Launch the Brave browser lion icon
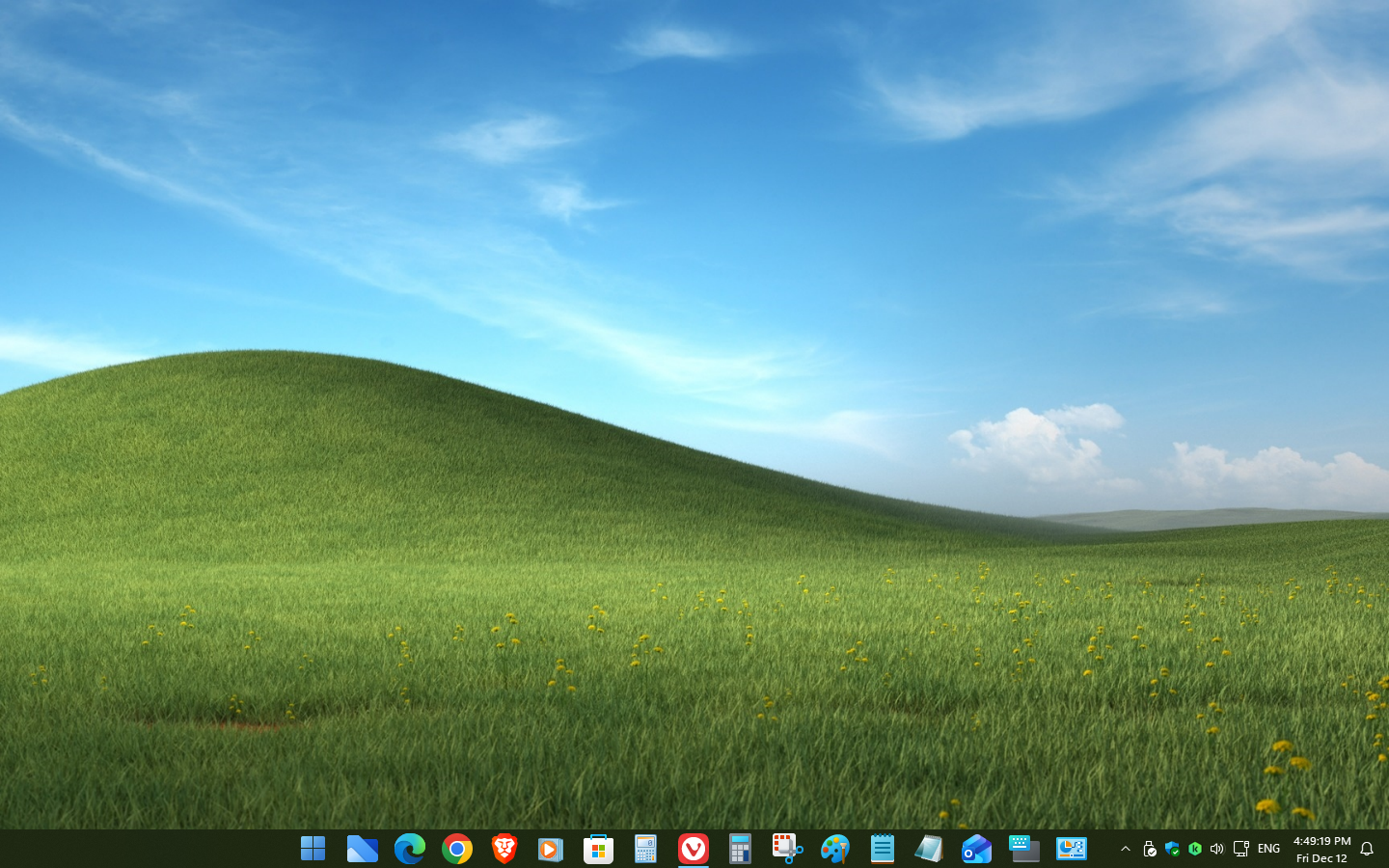1389x868 pixels. (504, 849)
